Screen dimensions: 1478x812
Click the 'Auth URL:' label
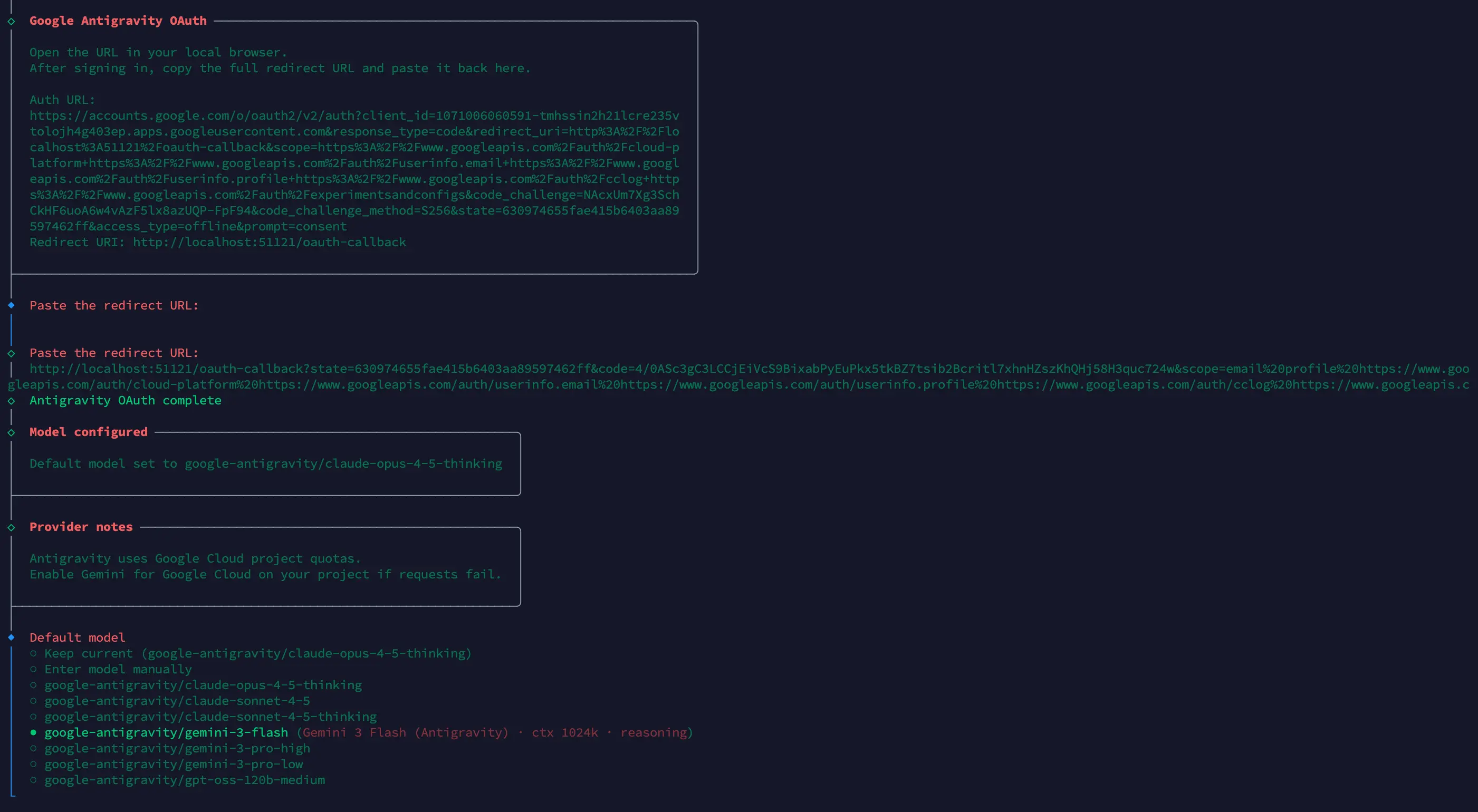click(63, 100)
